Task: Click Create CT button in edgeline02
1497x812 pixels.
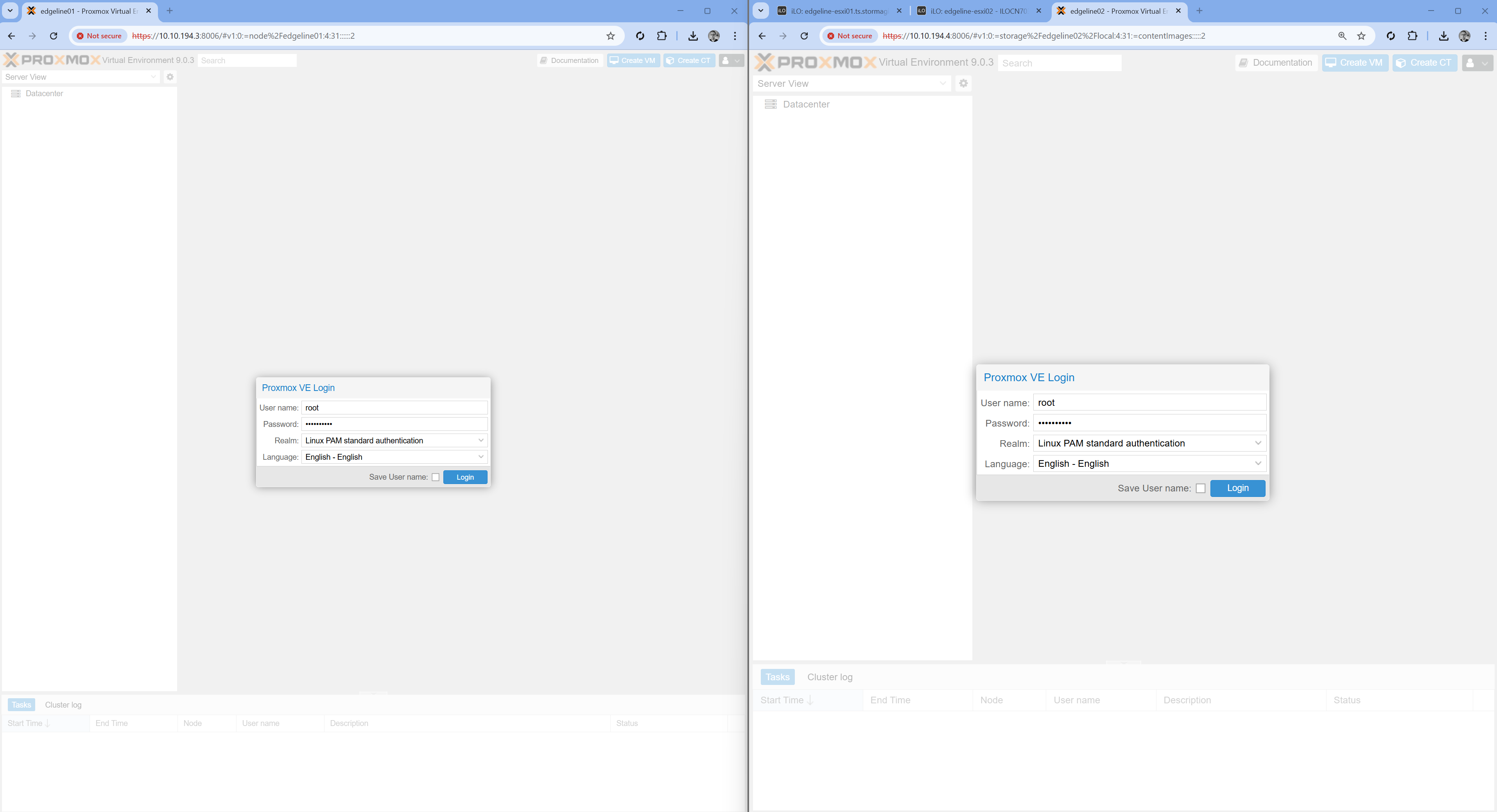Action: coord(1424,63)
